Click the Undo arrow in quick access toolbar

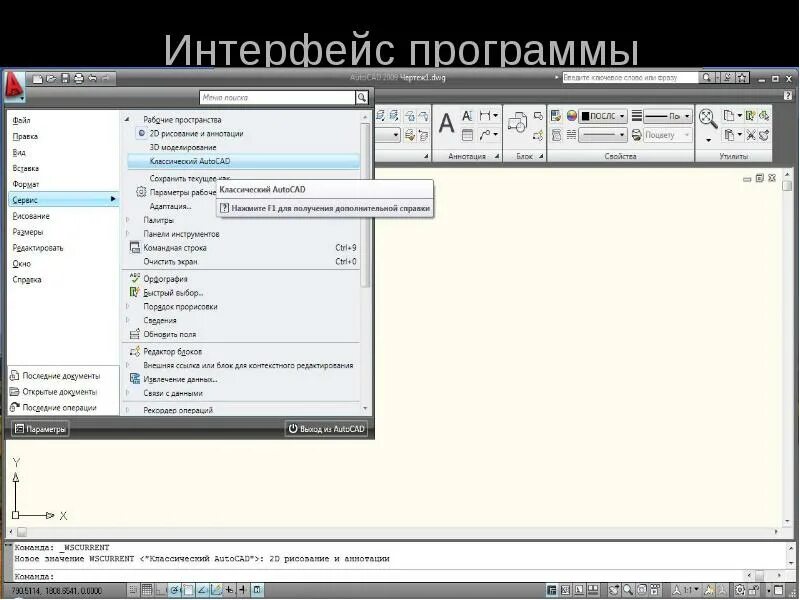click(92, 79)
